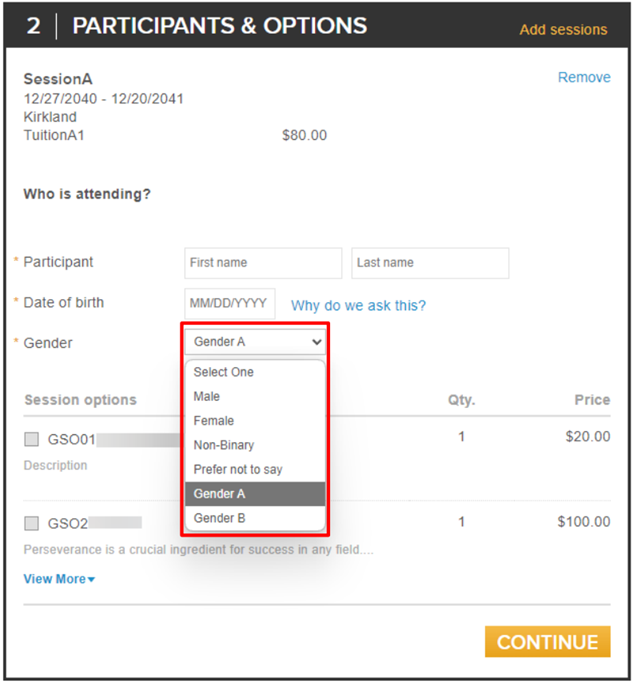Viewport: 633px width, 683px height.
Task: Enable the GSO2 session option checkbox
Action: coord(31,523)
